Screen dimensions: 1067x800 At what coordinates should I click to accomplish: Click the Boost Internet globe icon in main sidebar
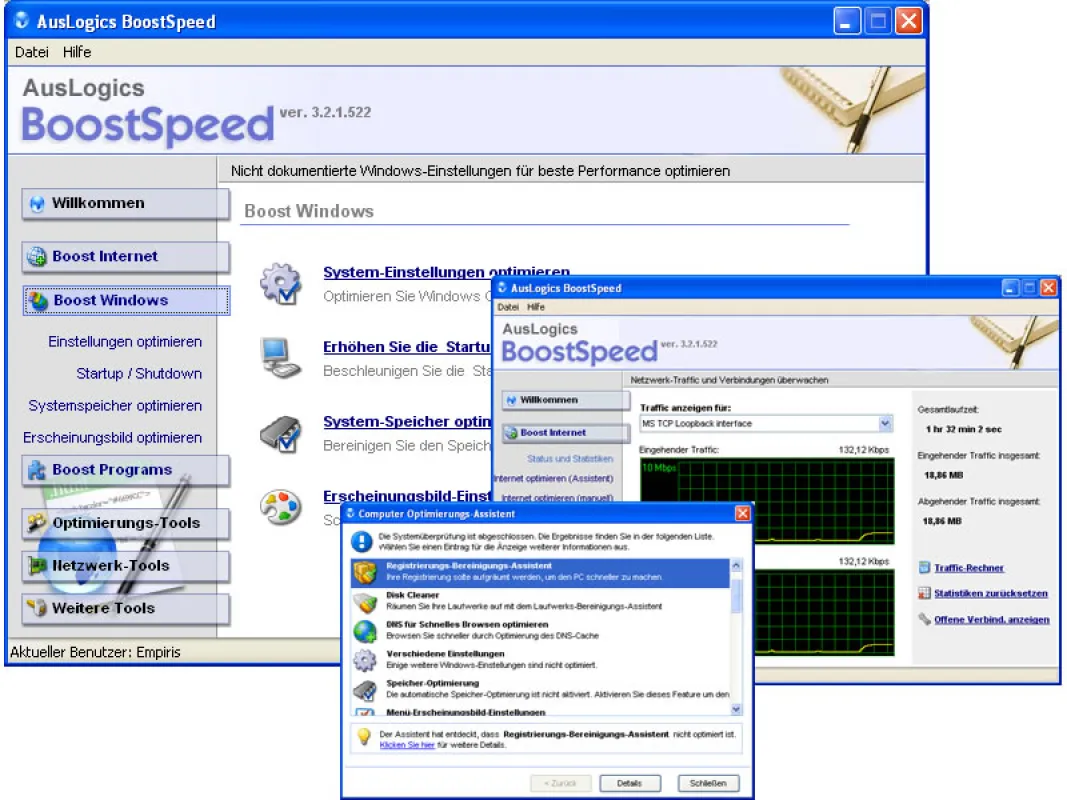click(37, 256)
